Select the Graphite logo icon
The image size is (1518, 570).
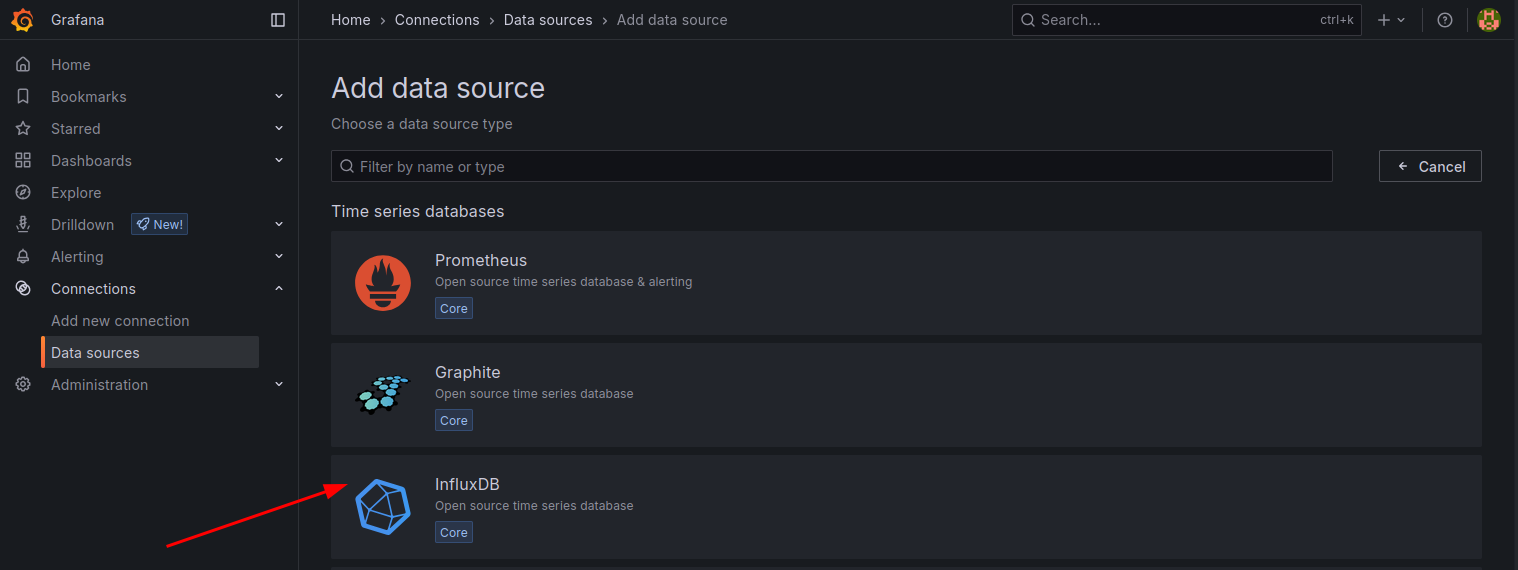point(383,394)
